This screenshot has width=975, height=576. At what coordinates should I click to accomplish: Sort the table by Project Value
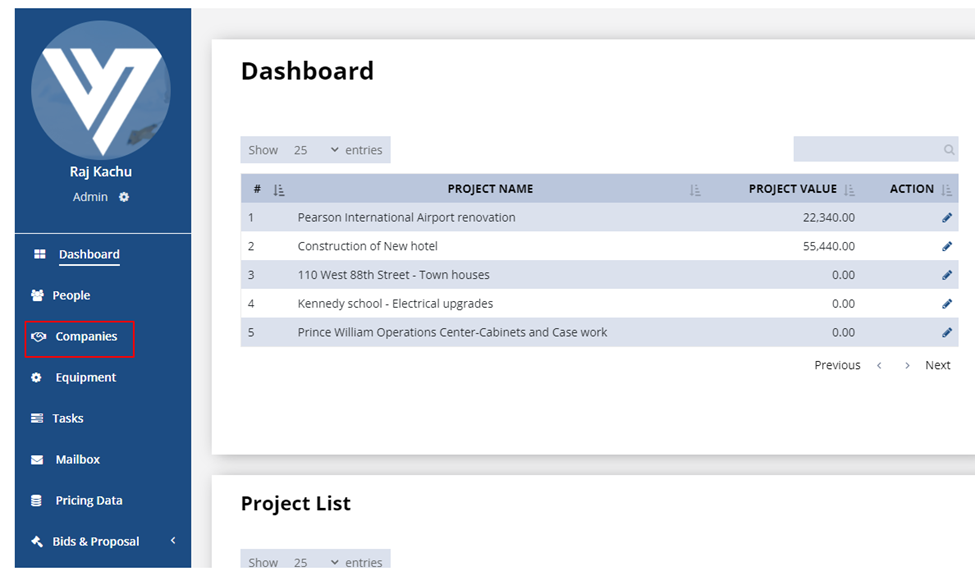tap(849, 189)
